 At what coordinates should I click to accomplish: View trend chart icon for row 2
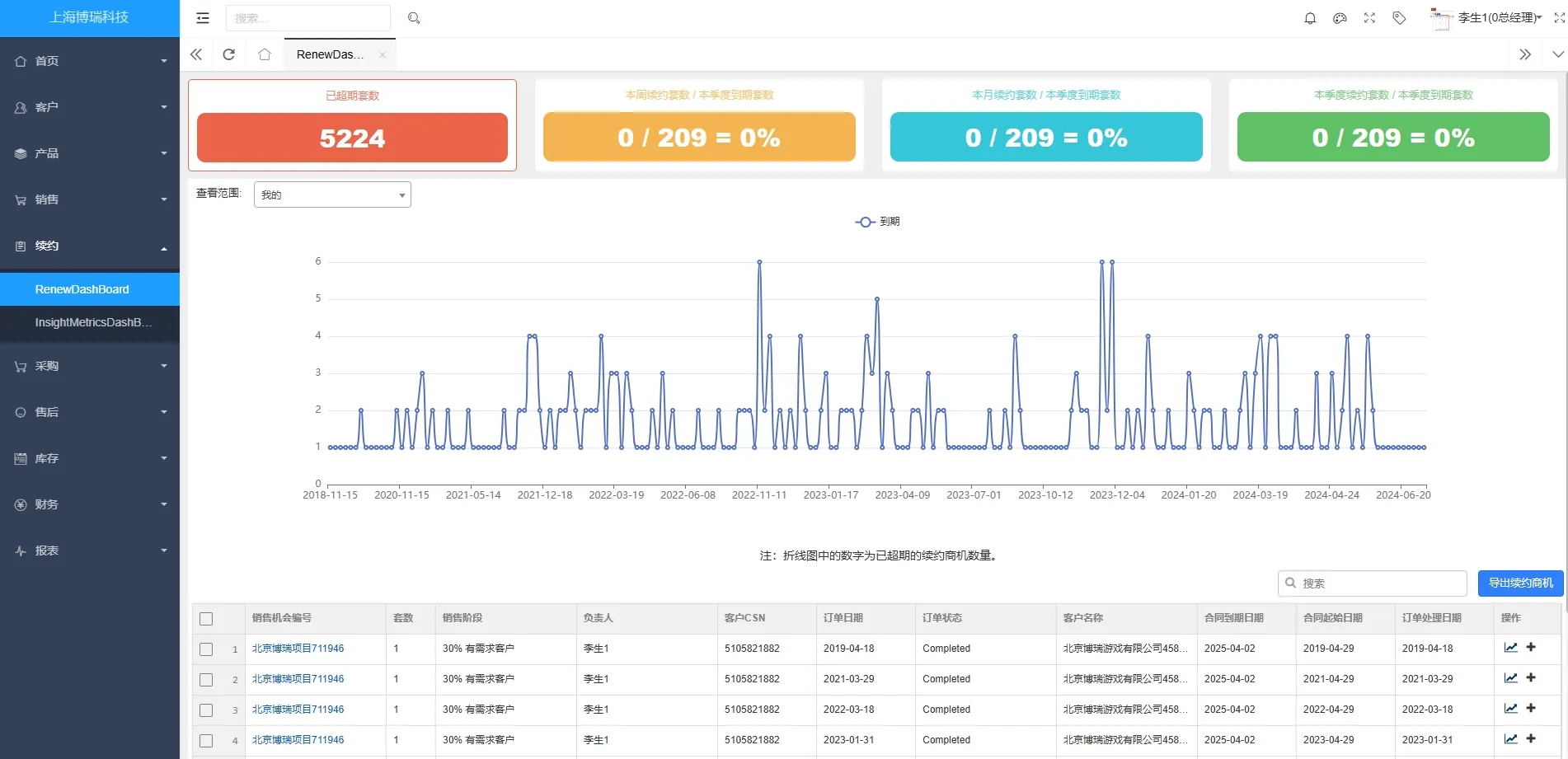(1510, 678)
